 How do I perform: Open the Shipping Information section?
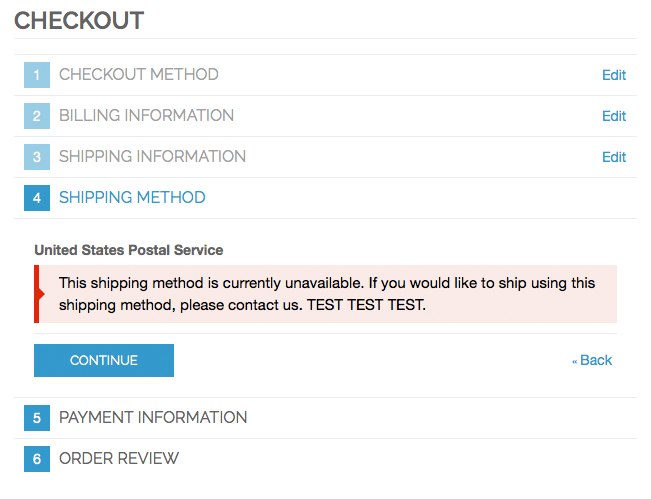tap(152, 157)
